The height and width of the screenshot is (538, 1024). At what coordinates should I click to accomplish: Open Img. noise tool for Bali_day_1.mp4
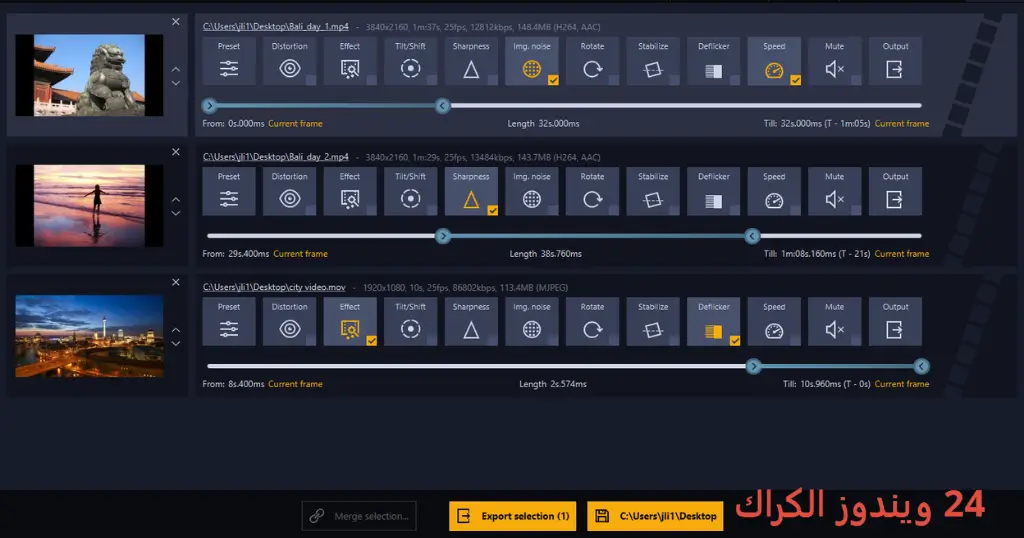pos(532,61)
